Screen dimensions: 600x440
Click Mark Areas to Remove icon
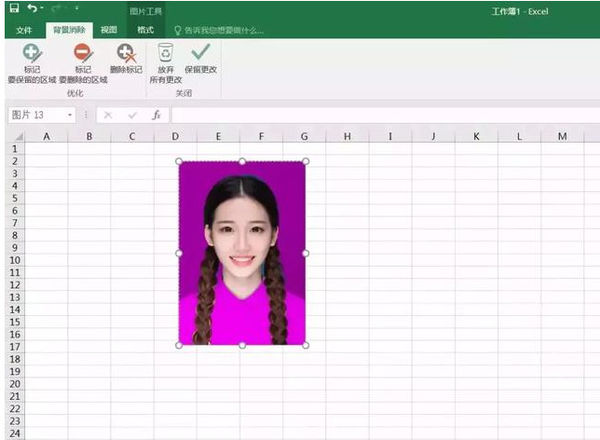coord(82,53)
